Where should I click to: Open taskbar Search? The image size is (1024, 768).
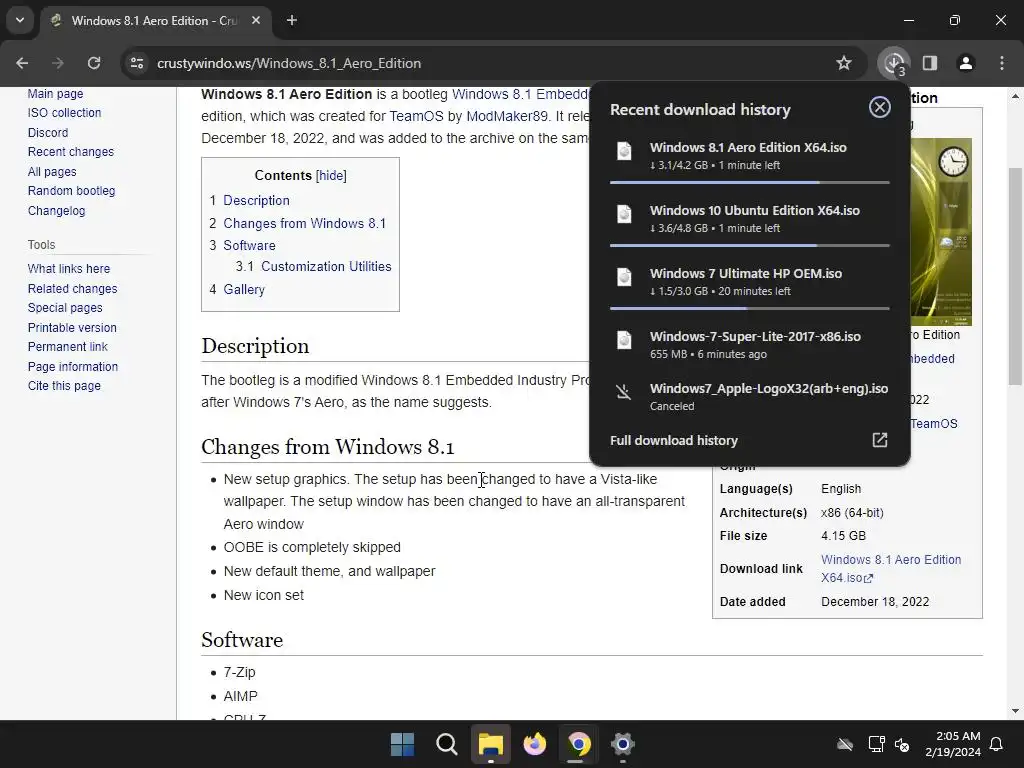447,744
